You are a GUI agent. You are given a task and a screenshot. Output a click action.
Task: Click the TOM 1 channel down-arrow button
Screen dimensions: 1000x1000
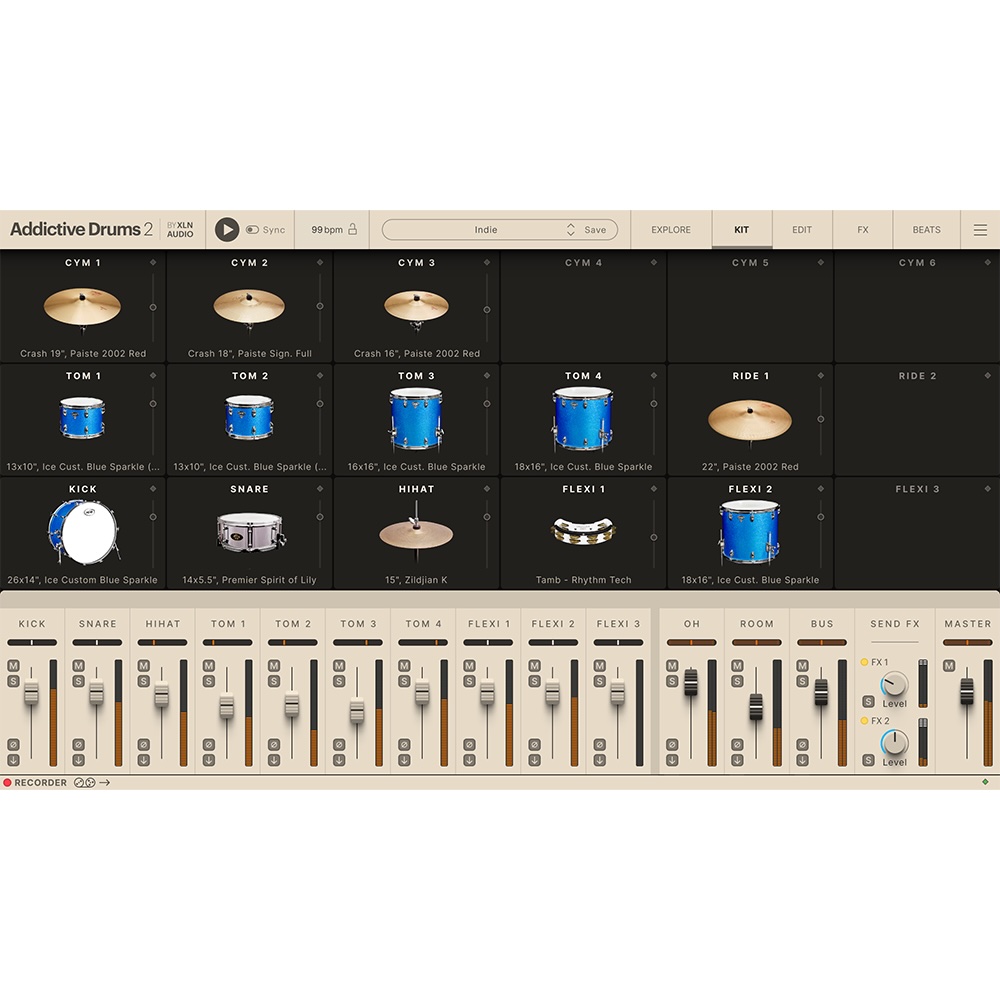click(208, 760)
